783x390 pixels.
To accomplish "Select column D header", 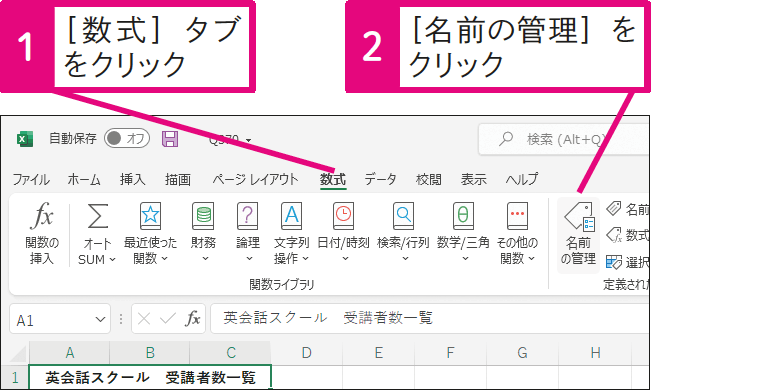I will click(x=306, y=354).
